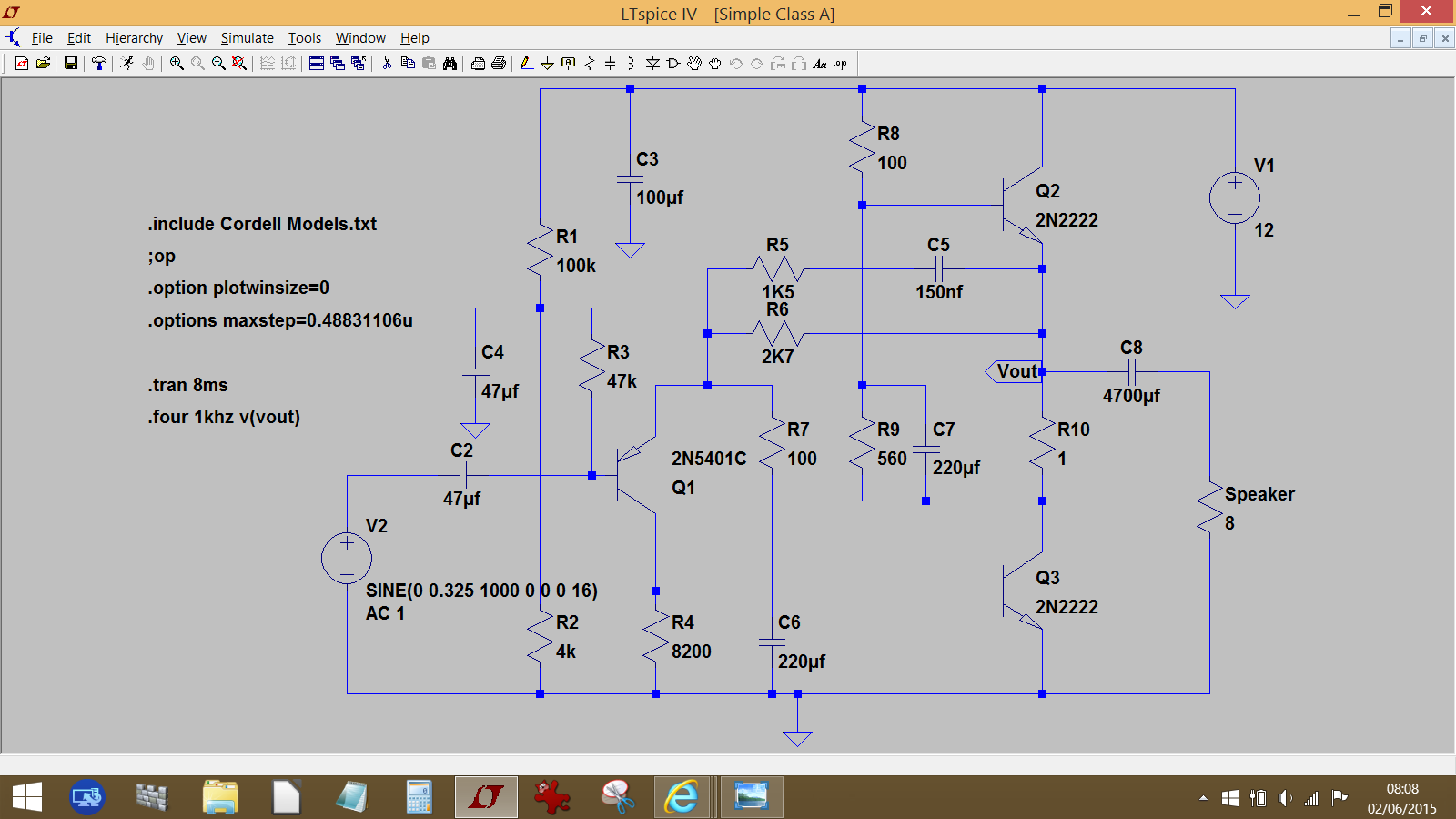Tile windows horizontally icon
This screenshot has height=819, width=1456.
click(x=317, y=63)
